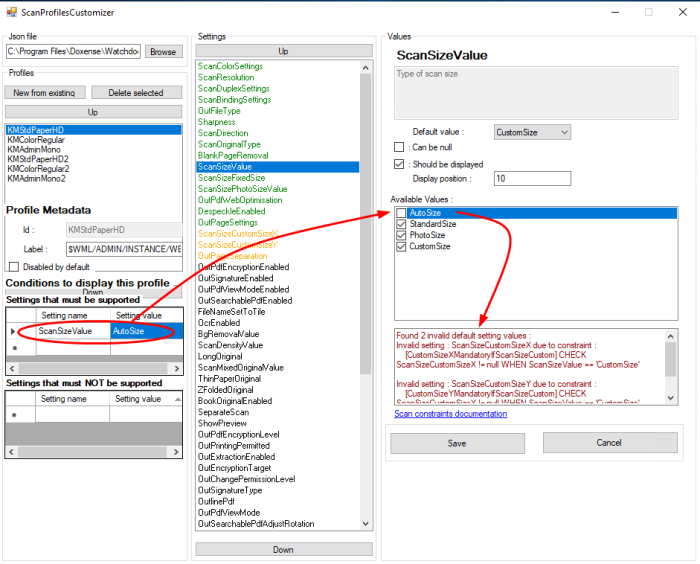
Task: Click the ScanProfilesCustomizer title bar app icon
Action: pyautogui.click(x=11, y=12)
